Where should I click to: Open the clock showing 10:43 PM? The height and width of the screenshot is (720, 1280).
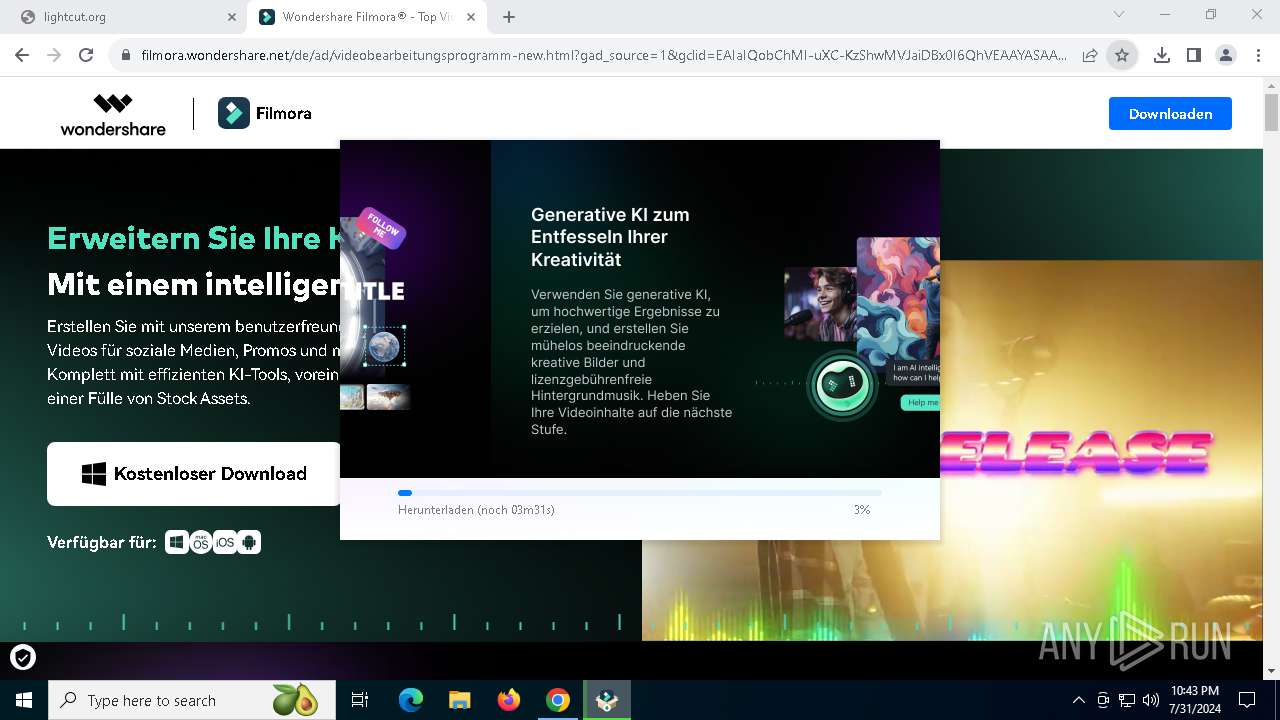click(1194, 700)
